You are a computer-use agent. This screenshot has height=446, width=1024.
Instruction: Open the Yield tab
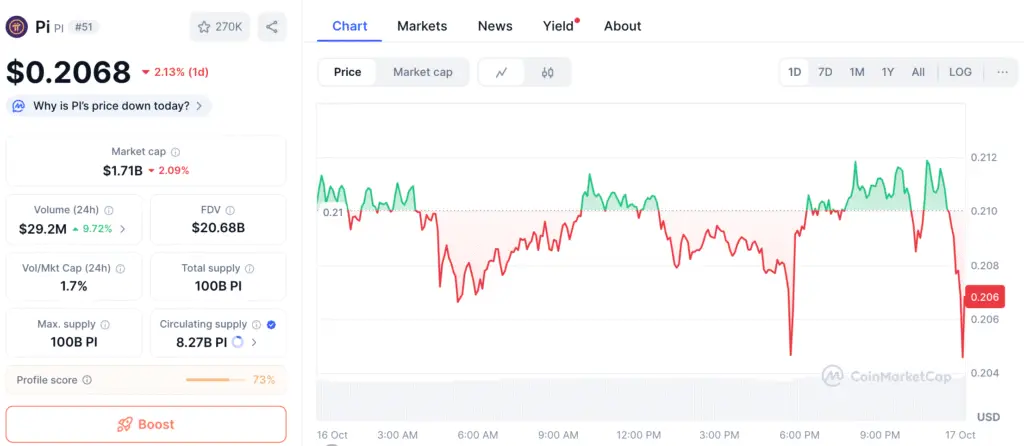pyautogui.click(x=559, y=26)
